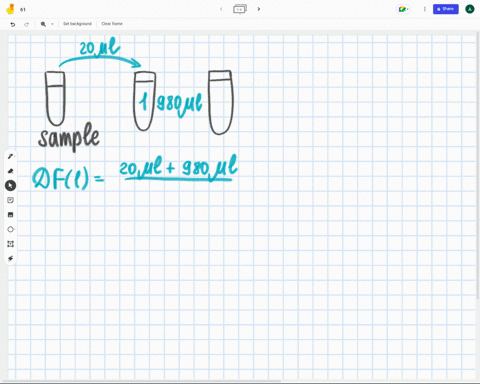
Task: Click the handwritten 'sample' label
Action: pos(69,137)
